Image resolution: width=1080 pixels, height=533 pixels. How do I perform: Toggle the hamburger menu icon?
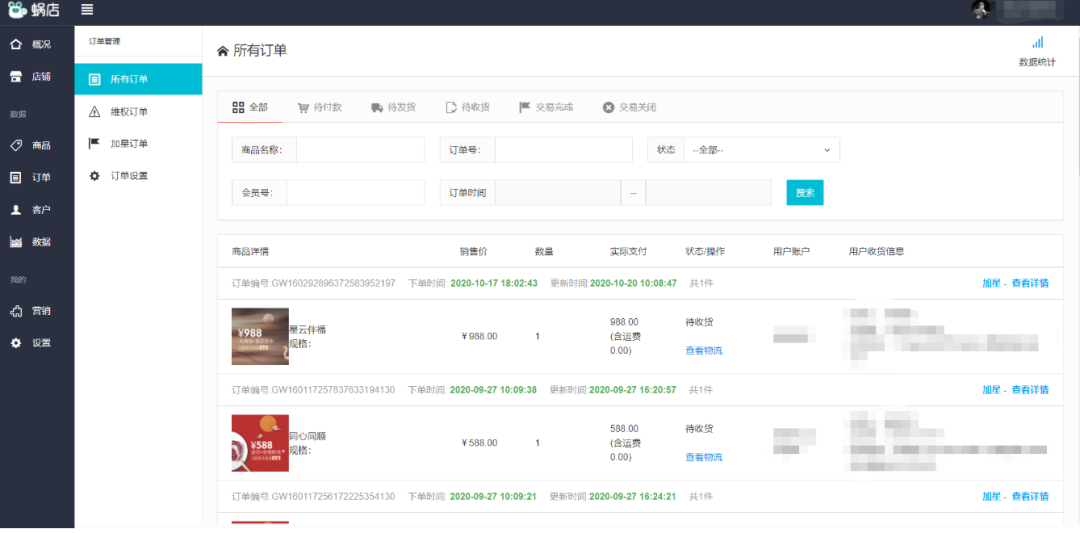(87, 10)
